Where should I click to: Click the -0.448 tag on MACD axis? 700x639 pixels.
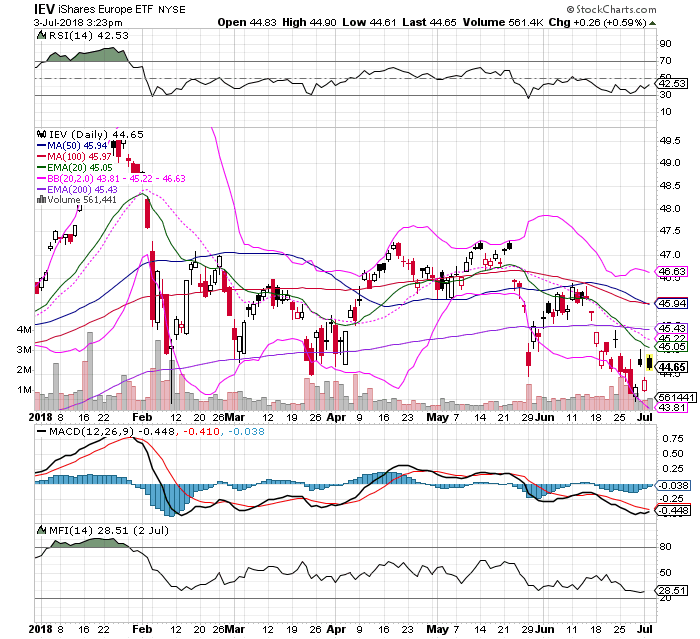[674, 510]
